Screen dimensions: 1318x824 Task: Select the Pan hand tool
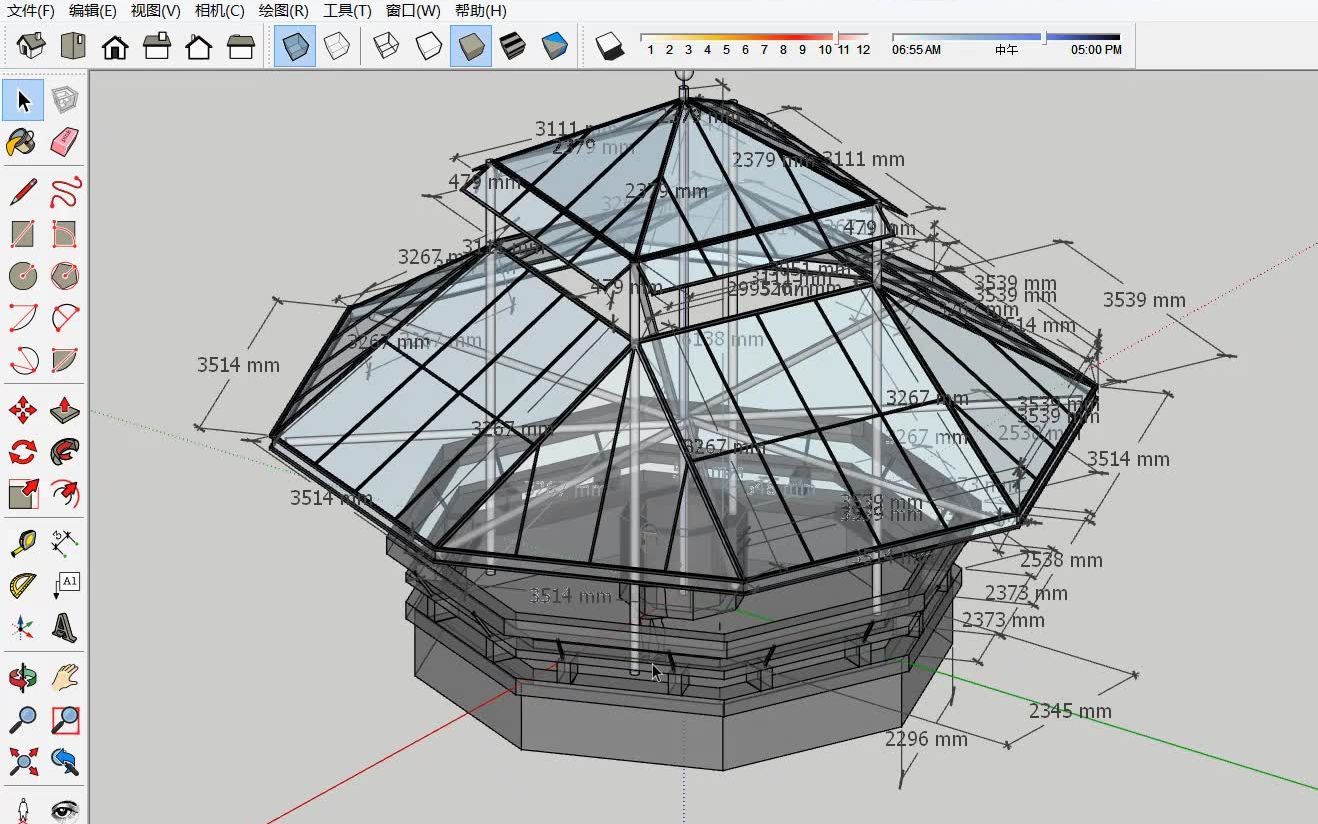[x=65, y=677]
